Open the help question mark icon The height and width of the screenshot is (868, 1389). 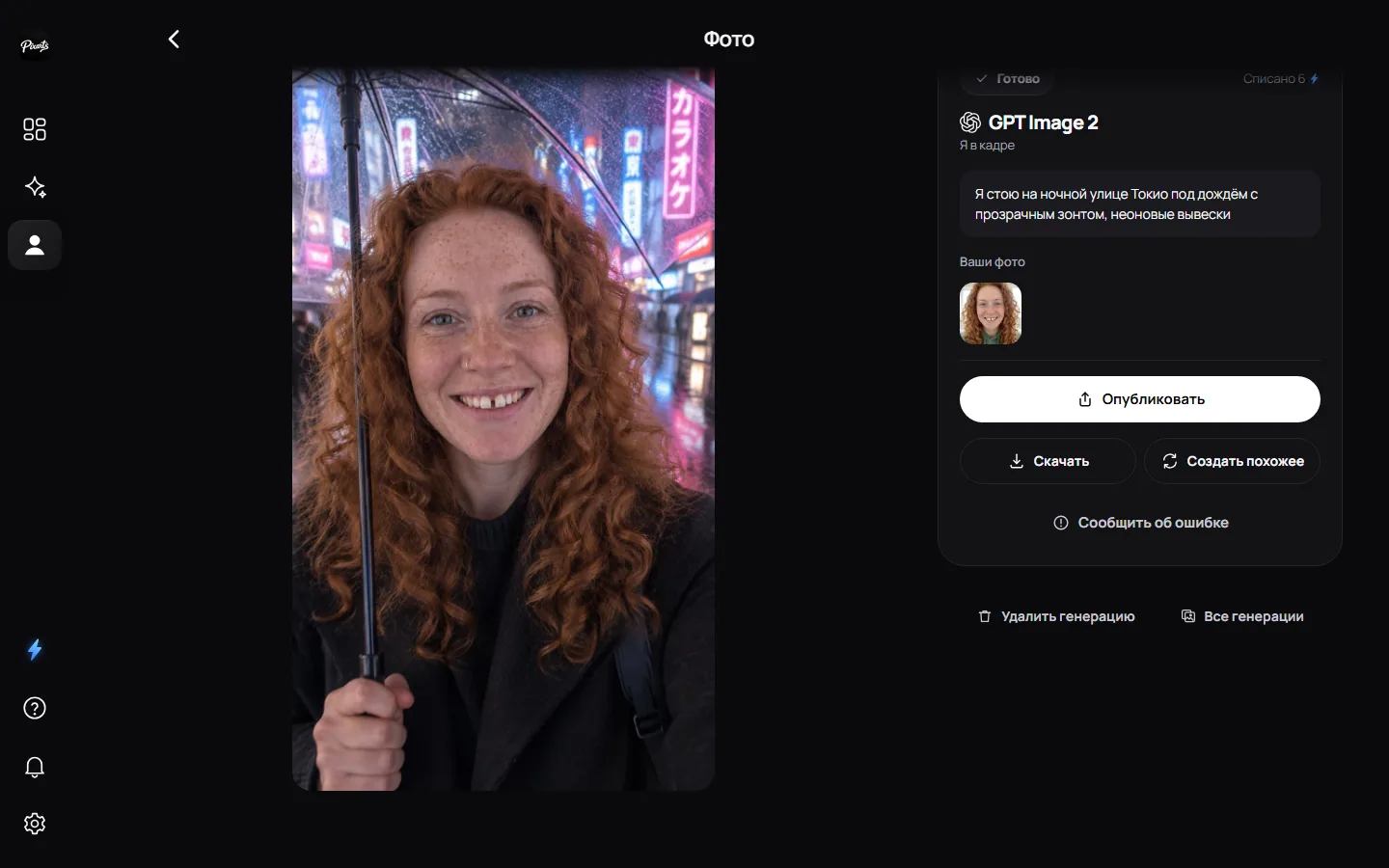35,709
